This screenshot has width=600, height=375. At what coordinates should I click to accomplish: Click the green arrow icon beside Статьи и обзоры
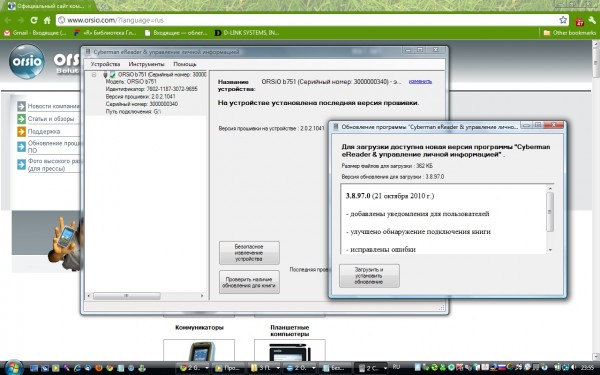[21, 119]
